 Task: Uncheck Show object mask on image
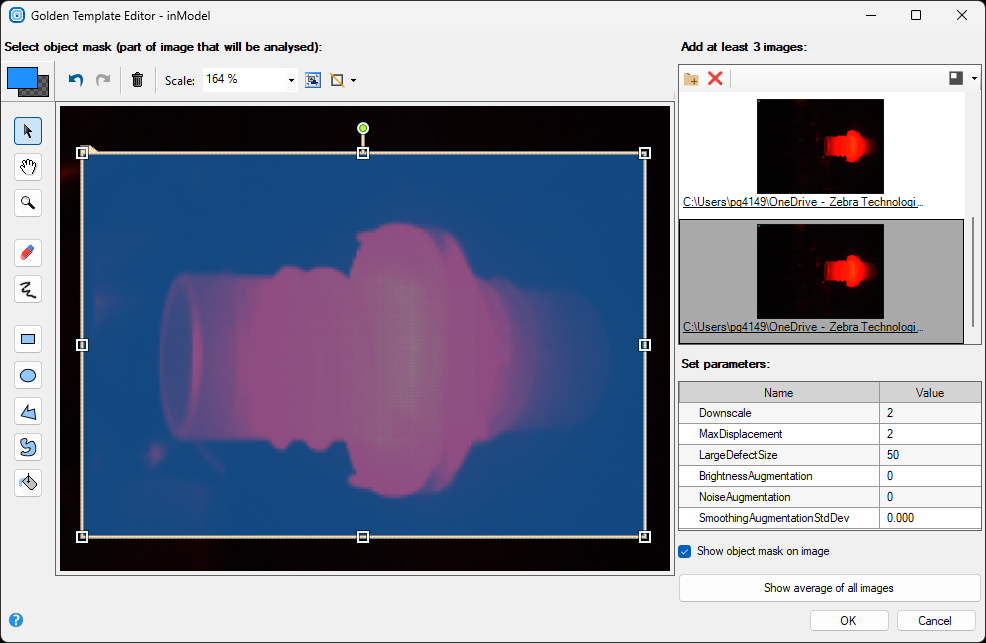point(685,551)
